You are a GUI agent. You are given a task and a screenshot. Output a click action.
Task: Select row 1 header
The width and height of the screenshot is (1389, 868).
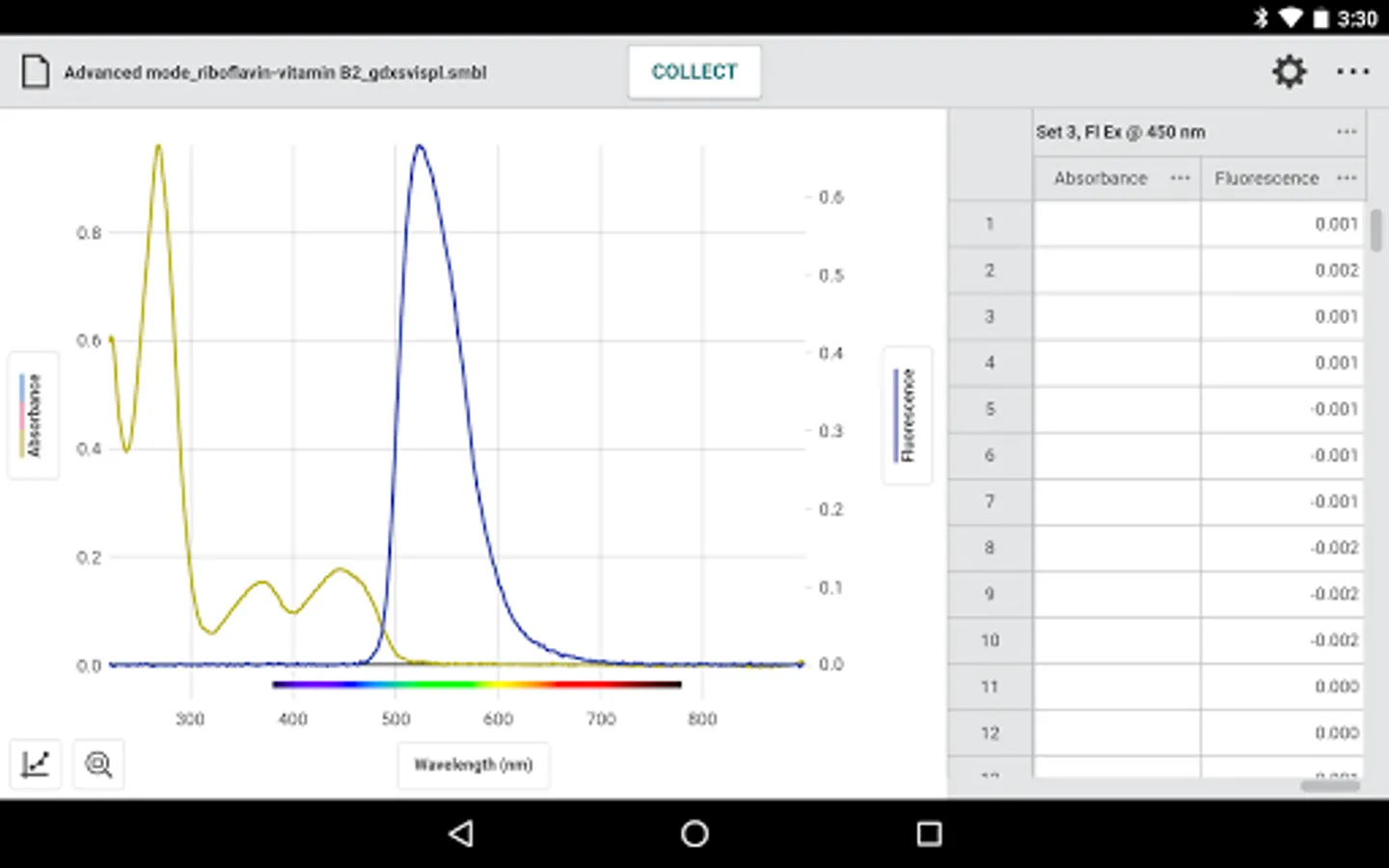click(x=990, y=224)
